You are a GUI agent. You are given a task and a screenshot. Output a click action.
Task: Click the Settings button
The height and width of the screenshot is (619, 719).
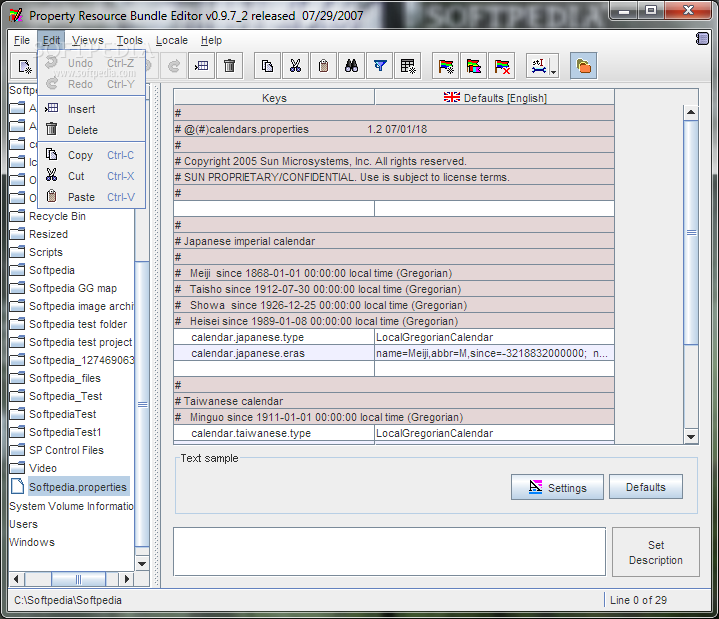[x=557, y=487]
